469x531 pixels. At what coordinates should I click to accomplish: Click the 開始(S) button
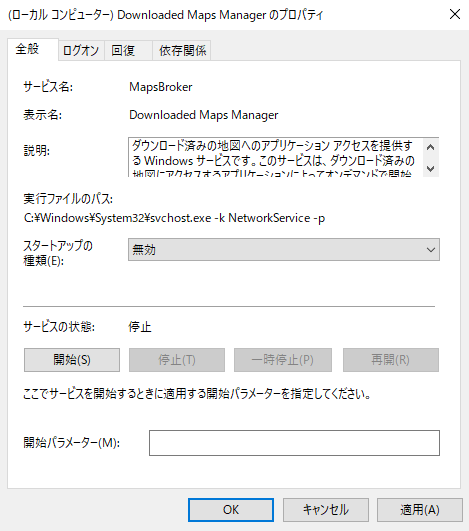72,360
